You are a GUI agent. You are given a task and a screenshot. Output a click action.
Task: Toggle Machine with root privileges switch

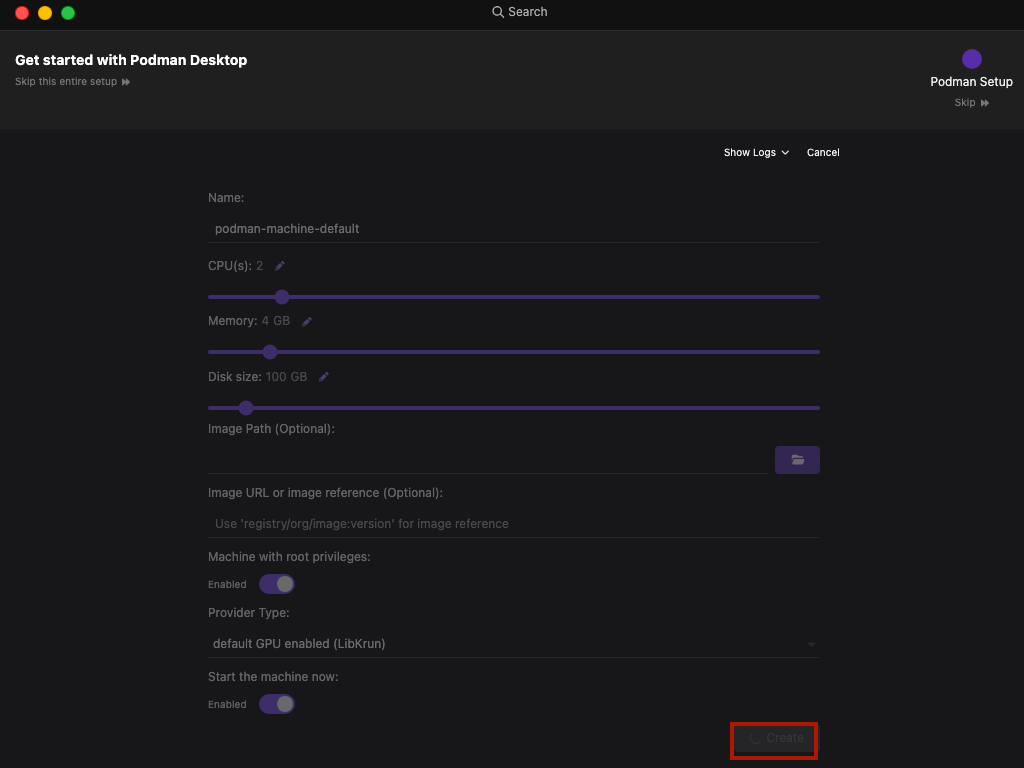(x=277, y=584)
